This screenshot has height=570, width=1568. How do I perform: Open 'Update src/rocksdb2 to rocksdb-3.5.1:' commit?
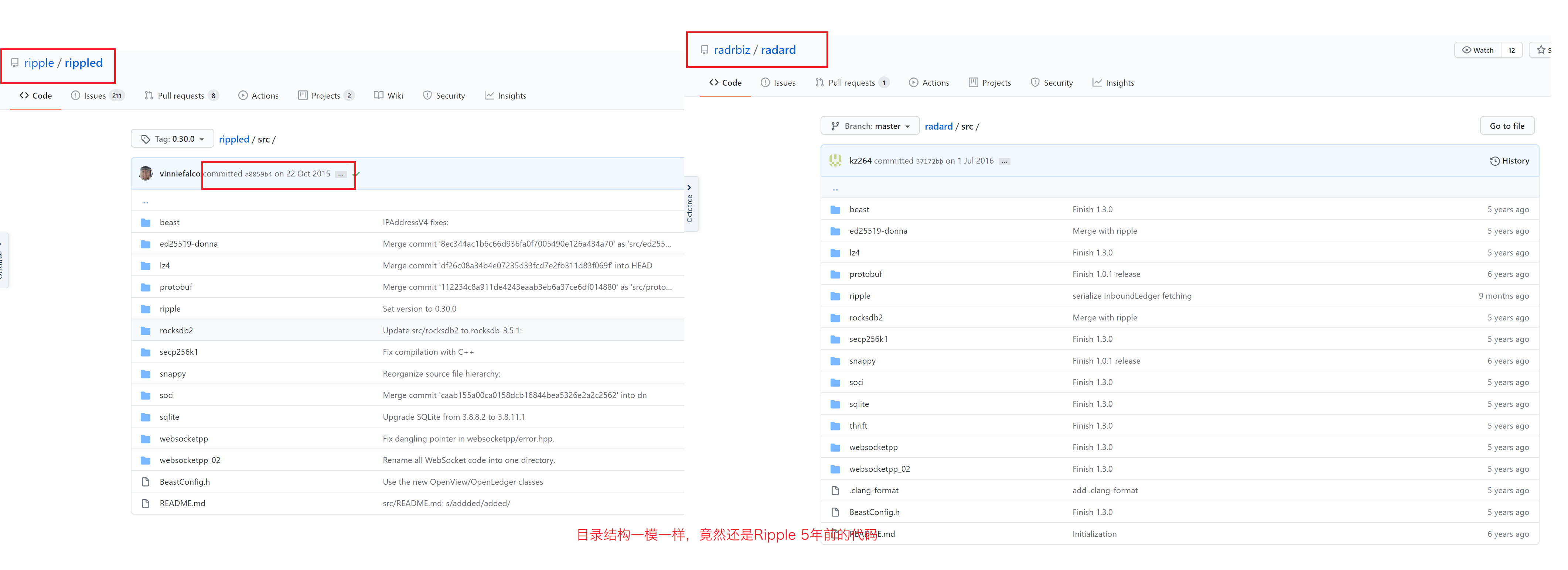click(x=452, y=331)
